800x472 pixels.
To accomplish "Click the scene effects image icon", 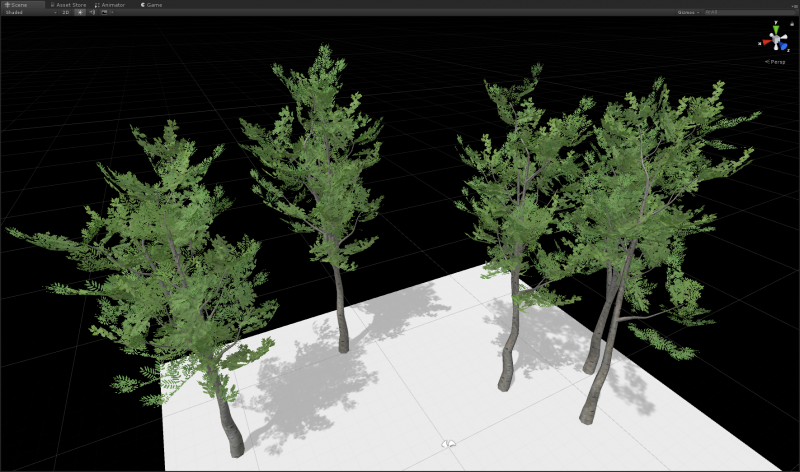I will click(x=104, y=12).
